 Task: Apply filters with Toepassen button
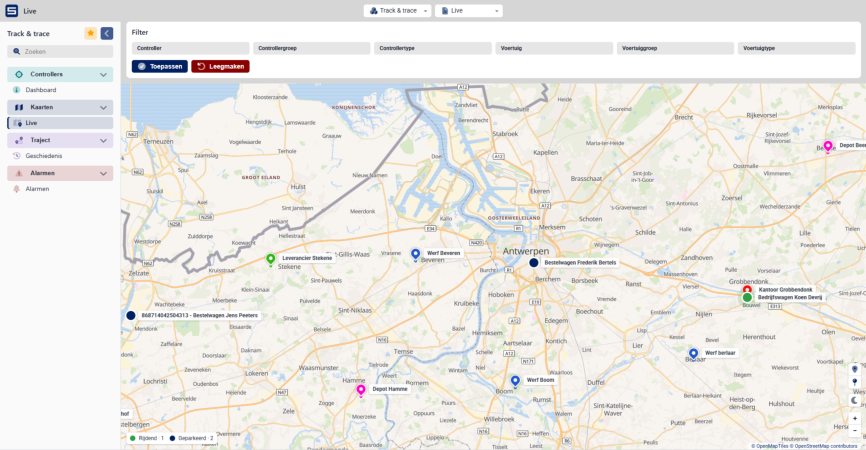pyautogui.click(x=160, y=66)
